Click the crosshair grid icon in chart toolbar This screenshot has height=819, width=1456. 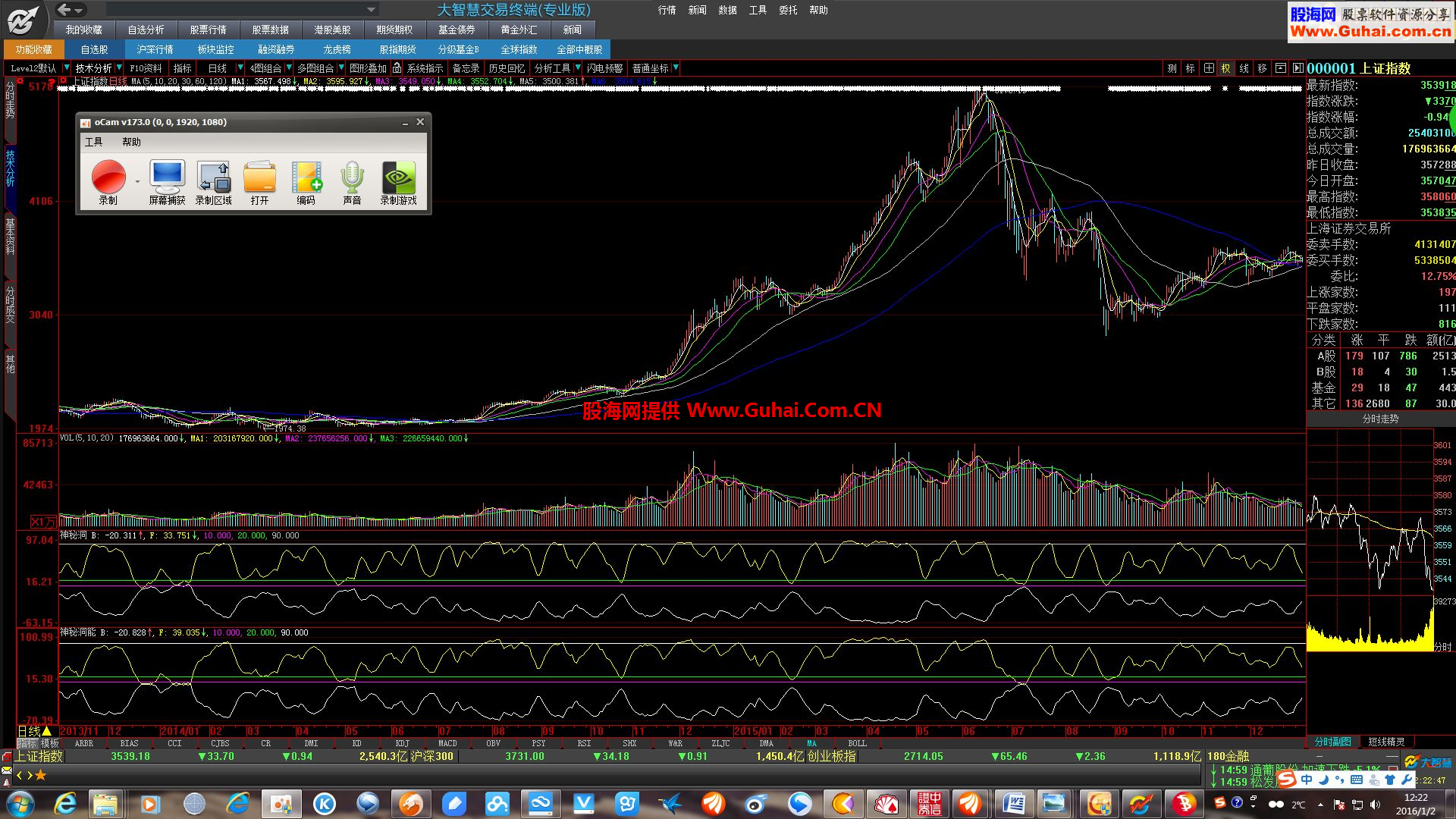[x=1208, y=68]
